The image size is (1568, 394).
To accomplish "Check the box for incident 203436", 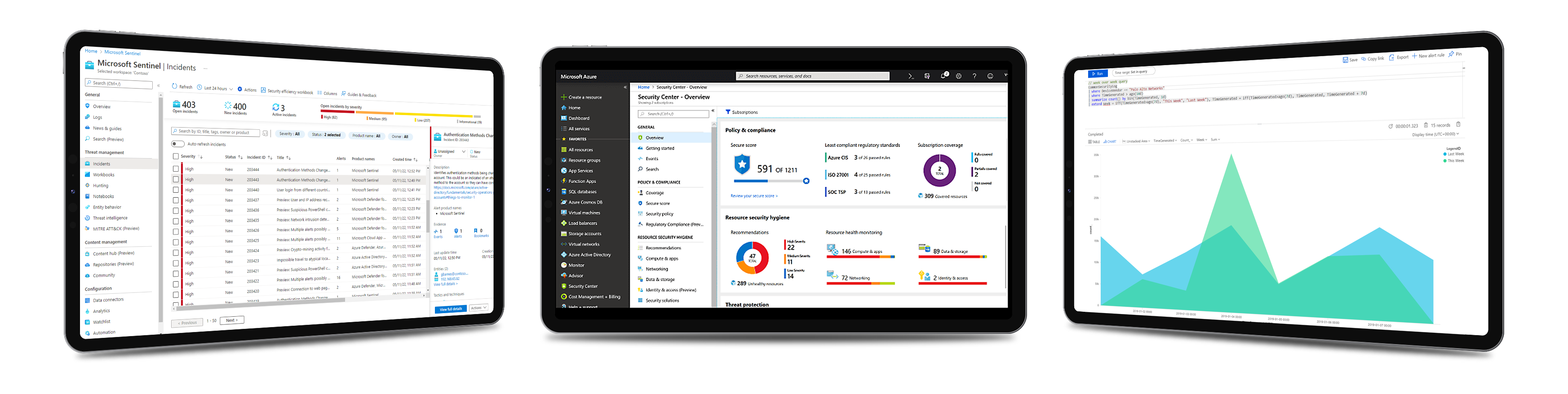I will 175,210.
